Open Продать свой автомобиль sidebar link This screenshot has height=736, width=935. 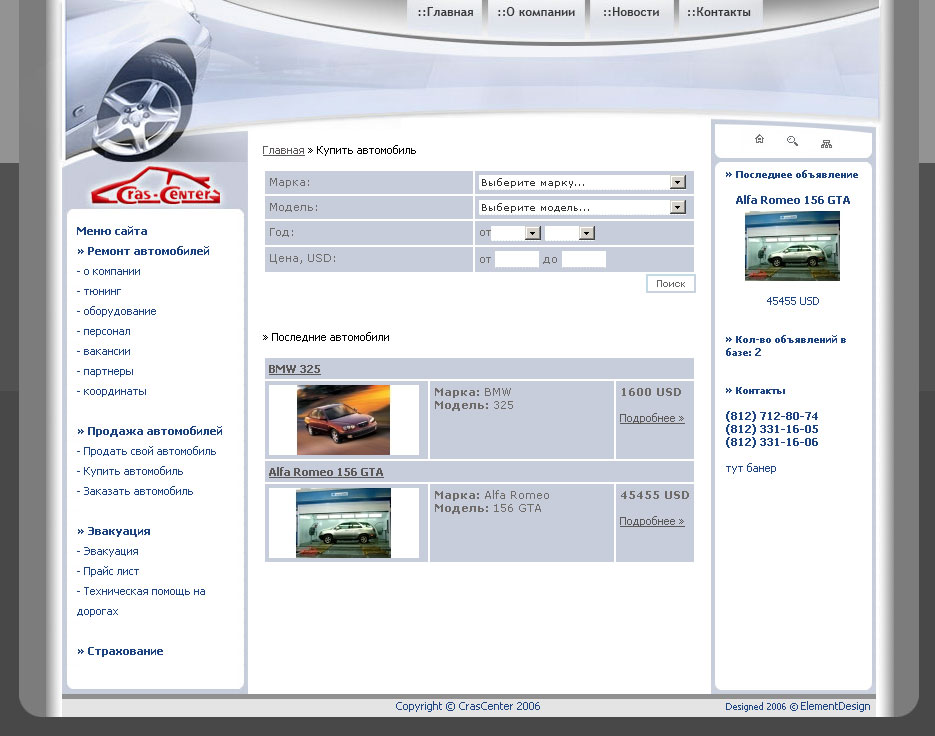pos(149,451)
